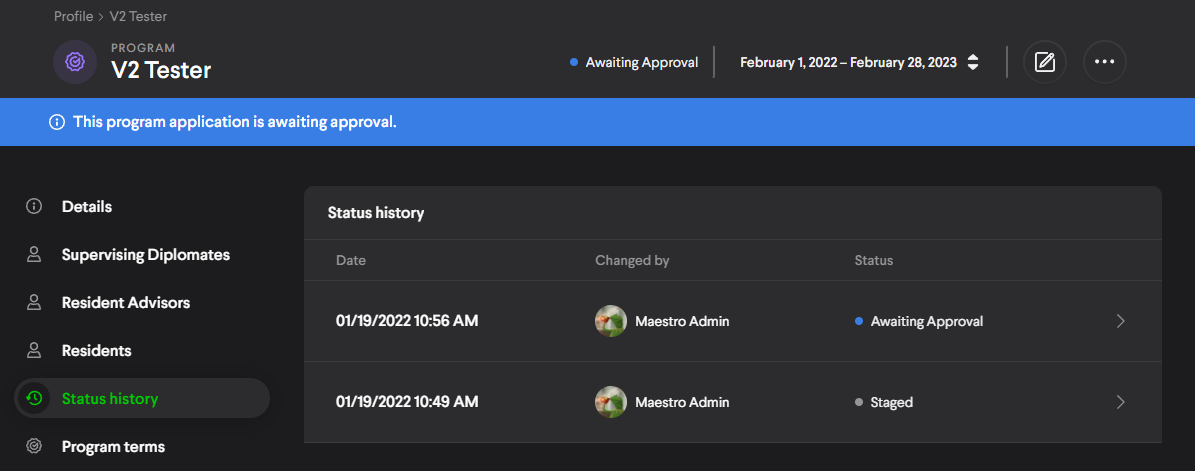Expand the Awaiting Approval row chevron
The image size is (1195, 471).
coord(1120,321)
